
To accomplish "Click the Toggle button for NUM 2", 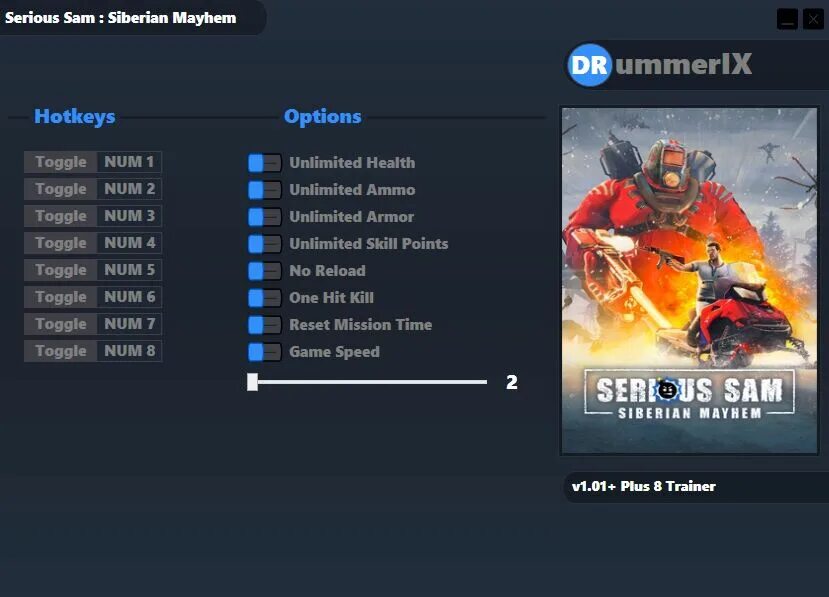I will click(x=60, y=189).
